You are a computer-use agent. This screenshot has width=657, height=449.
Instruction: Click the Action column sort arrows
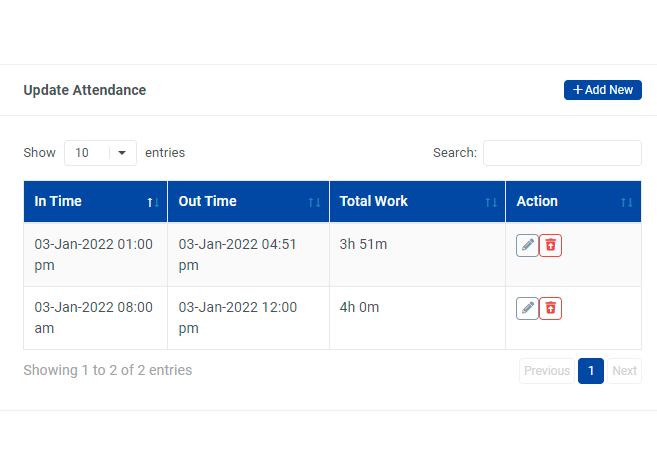pos(626,202)
